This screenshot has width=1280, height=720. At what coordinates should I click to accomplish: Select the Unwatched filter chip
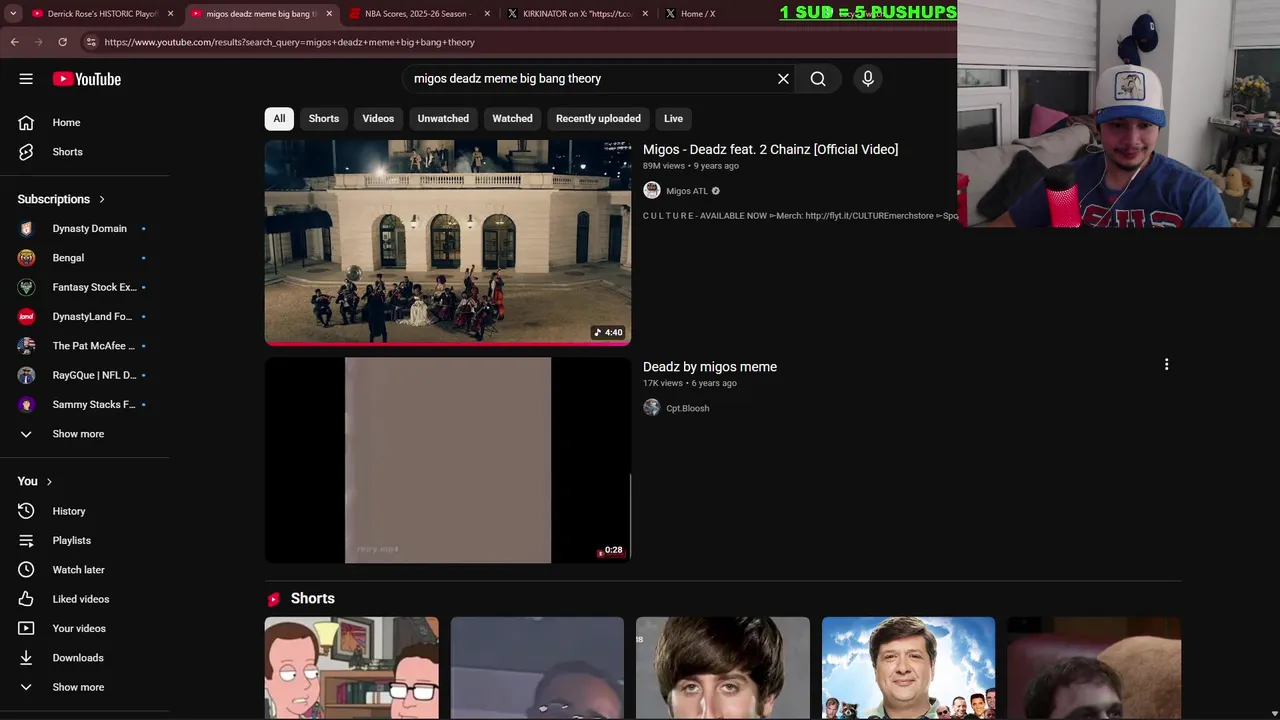[443, 118]
